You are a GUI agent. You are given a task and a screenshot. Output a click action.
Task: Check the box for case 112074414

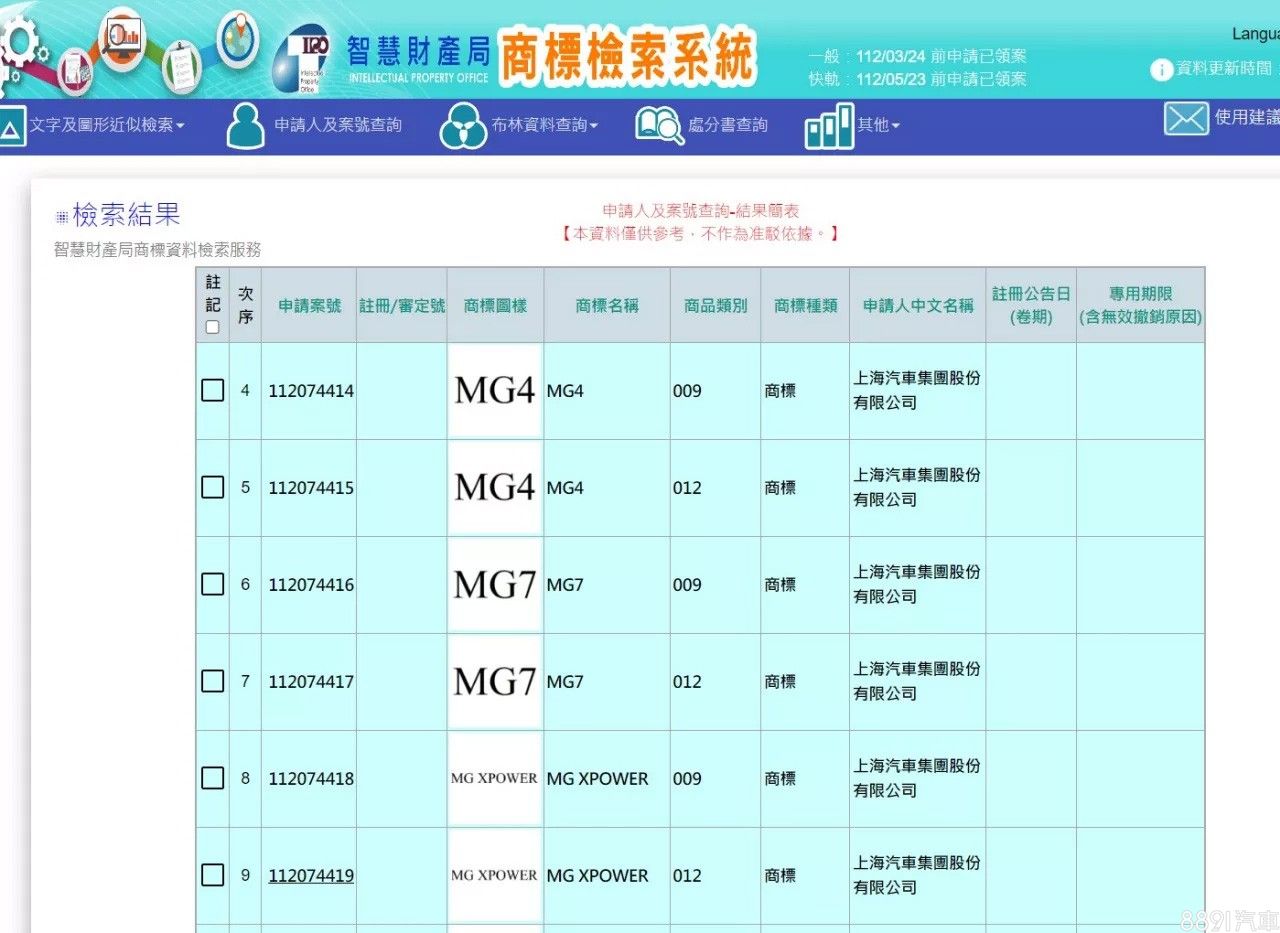pyautogui.click(x=213, y=391)
